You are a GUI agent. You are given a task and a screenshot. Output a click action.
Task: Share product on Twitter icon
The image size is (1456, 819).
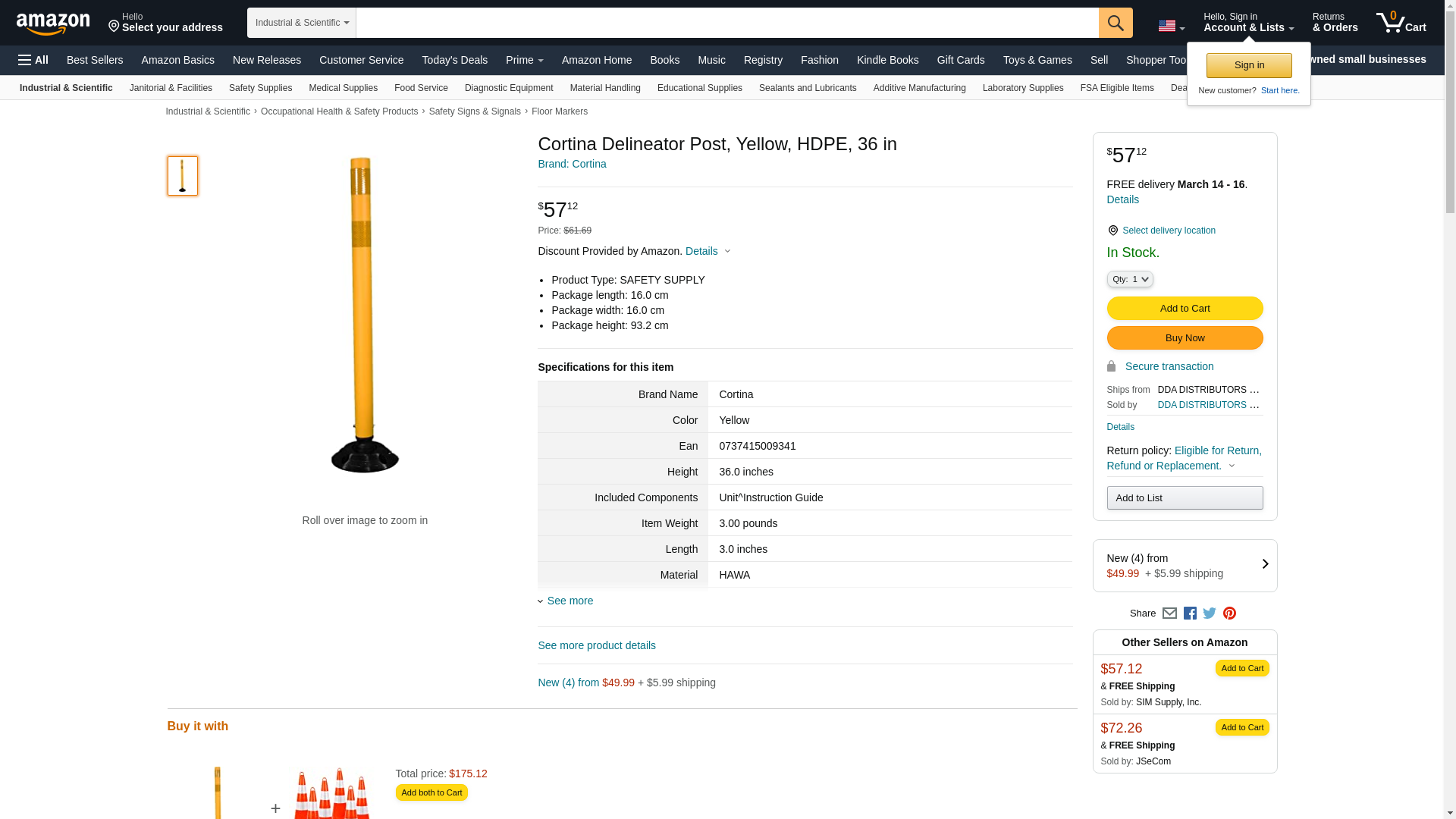pos(1210,613)
